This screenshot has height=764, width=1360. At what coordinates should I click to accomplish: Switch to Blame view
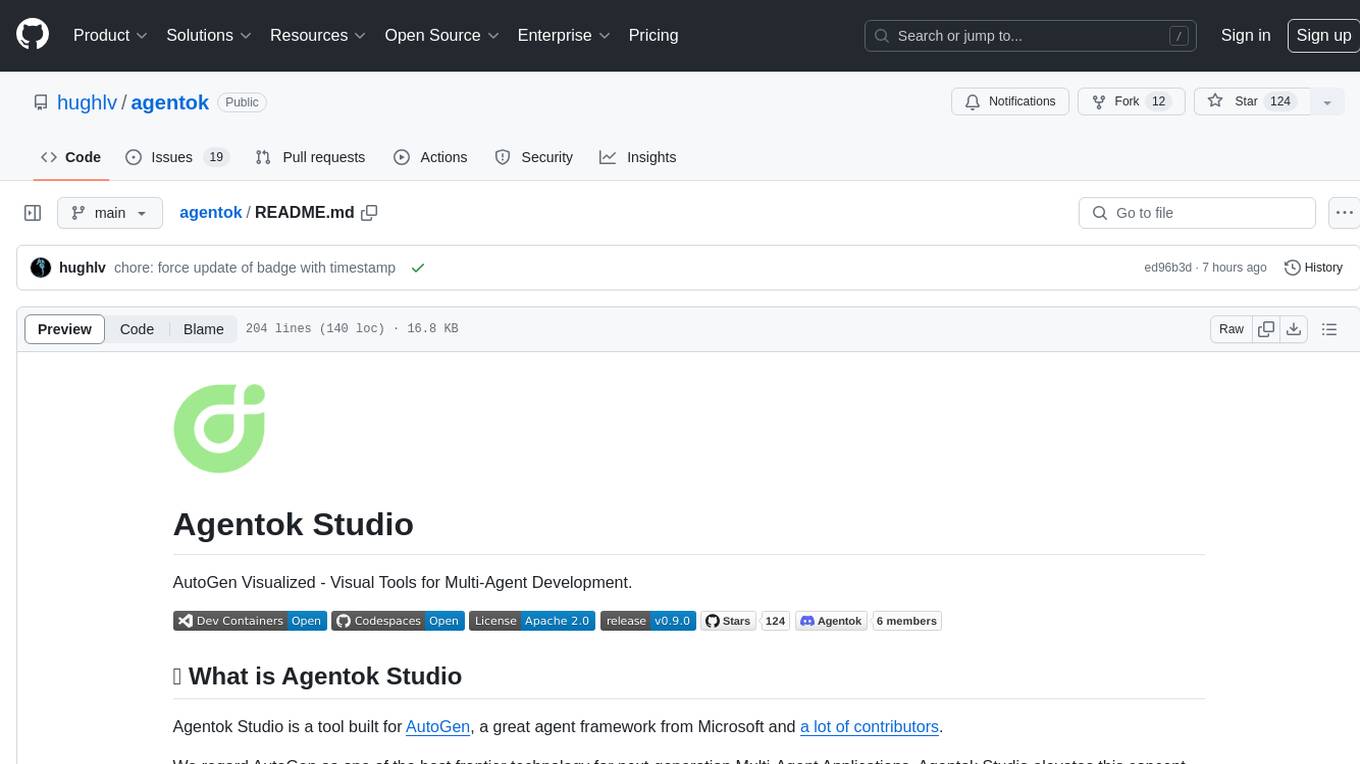pyautogui.click(x=203, y=329)
